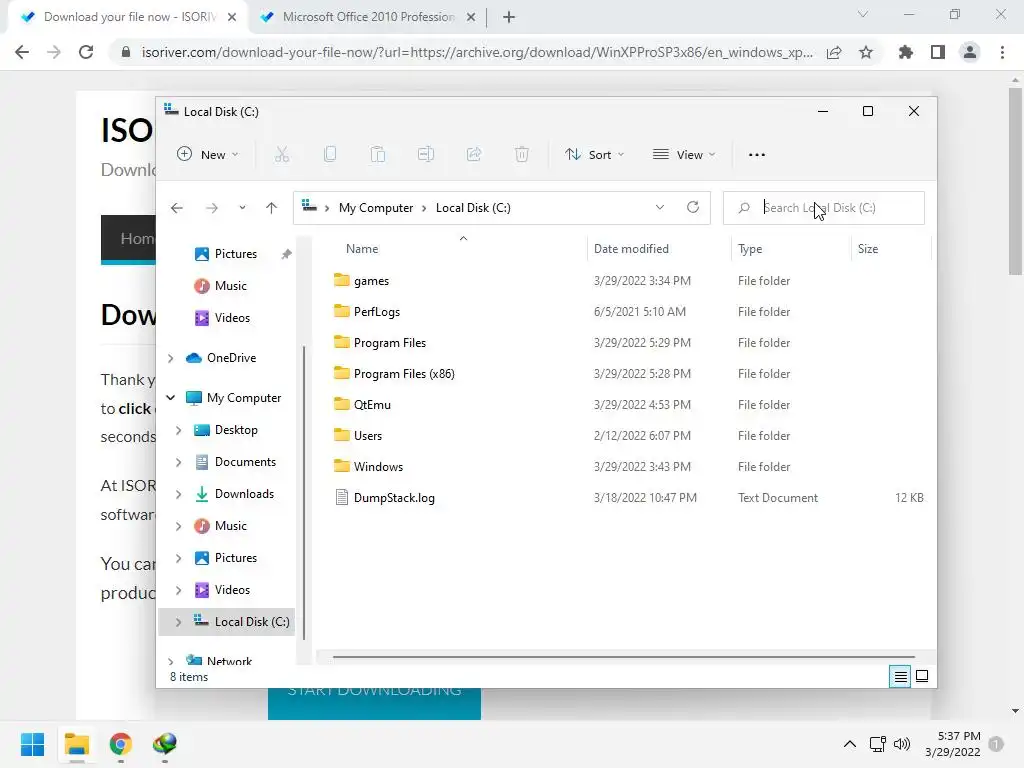Open the Sort dropdown menu
This screenshot has height=768, width=1024.
(x=594, y=155)
